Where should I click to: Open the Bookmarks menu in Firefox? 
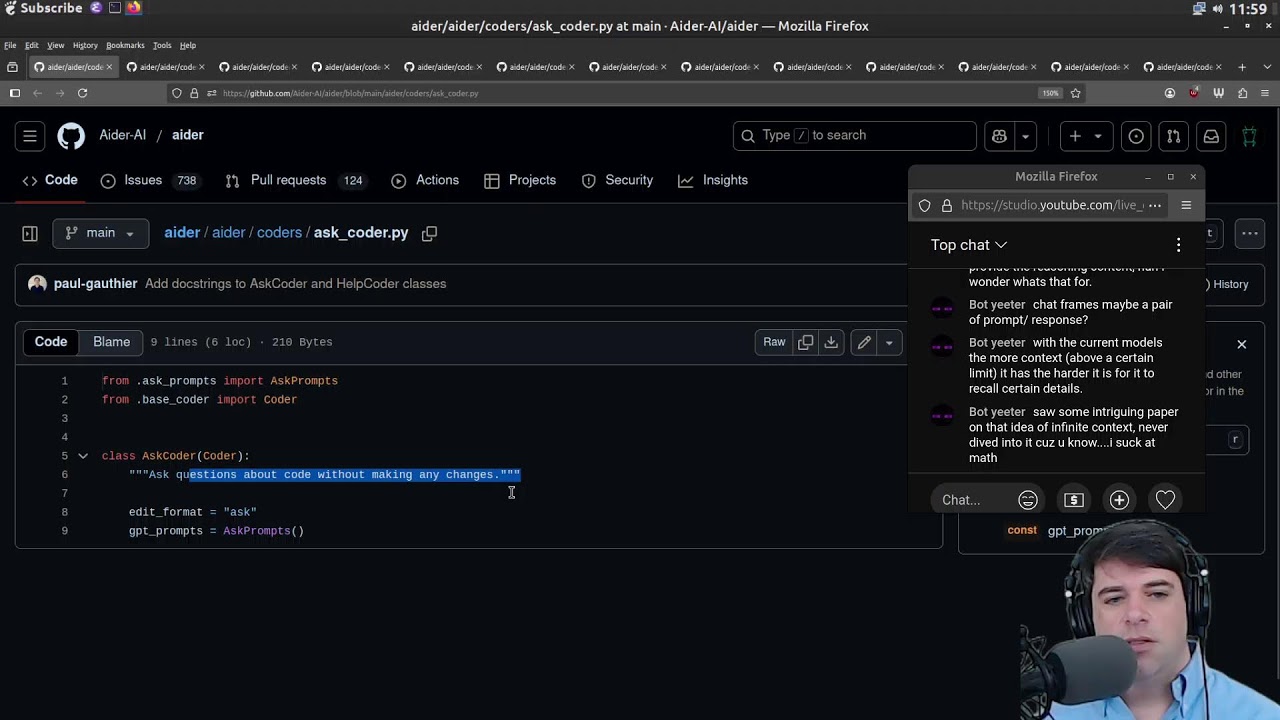tap(125, 45)
